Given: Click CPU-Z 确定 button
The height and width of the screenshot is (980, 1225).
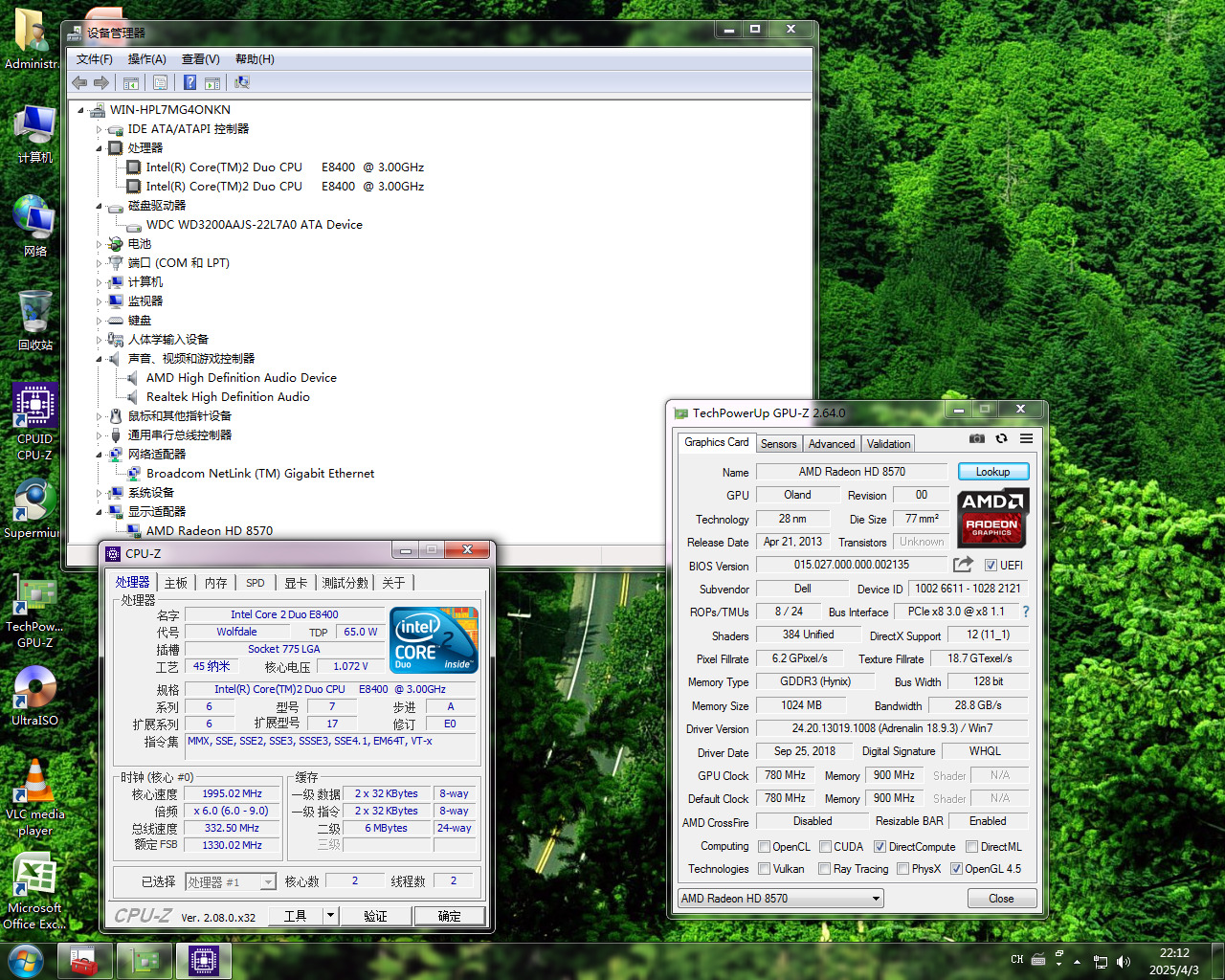Looking at the screenshot, I should point(449,916).
